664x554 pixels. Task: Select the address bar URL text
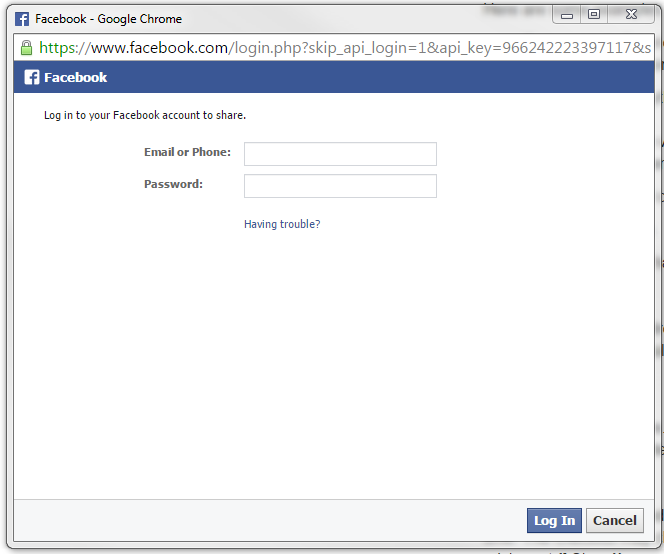pyautogui.click(x=345, y=48)
